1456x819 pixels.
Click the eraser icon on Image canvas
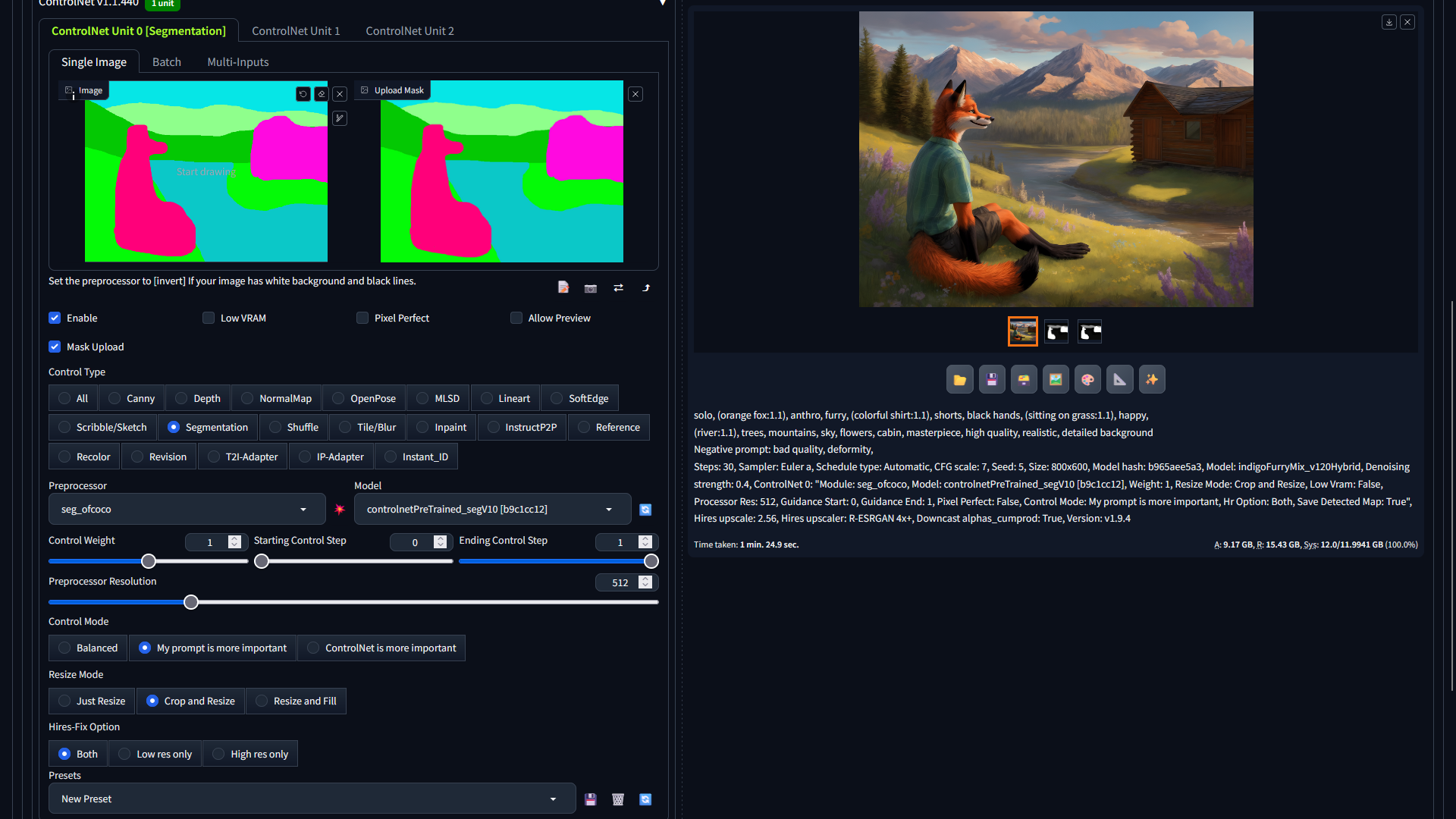tap(322, 94)
